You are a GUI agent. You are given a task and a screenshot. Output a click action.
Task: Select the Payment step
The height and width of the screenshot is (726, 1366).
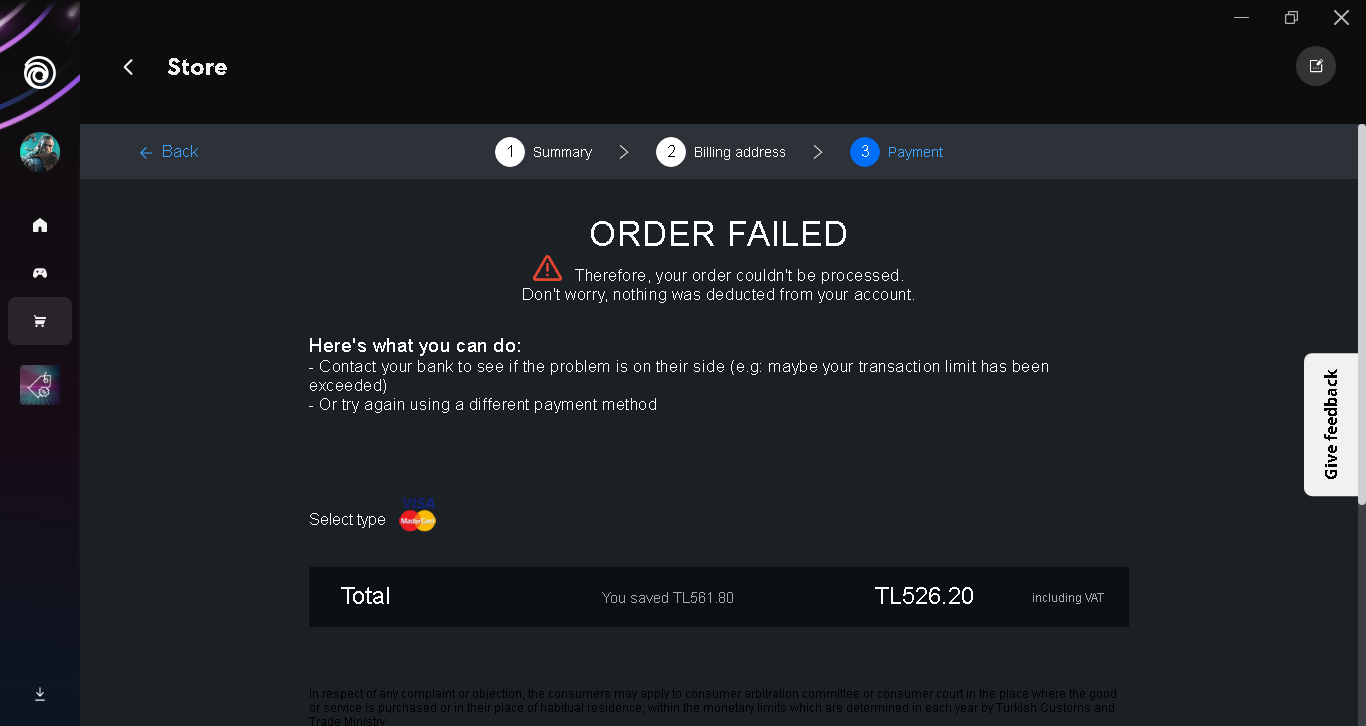click(897, 152)
